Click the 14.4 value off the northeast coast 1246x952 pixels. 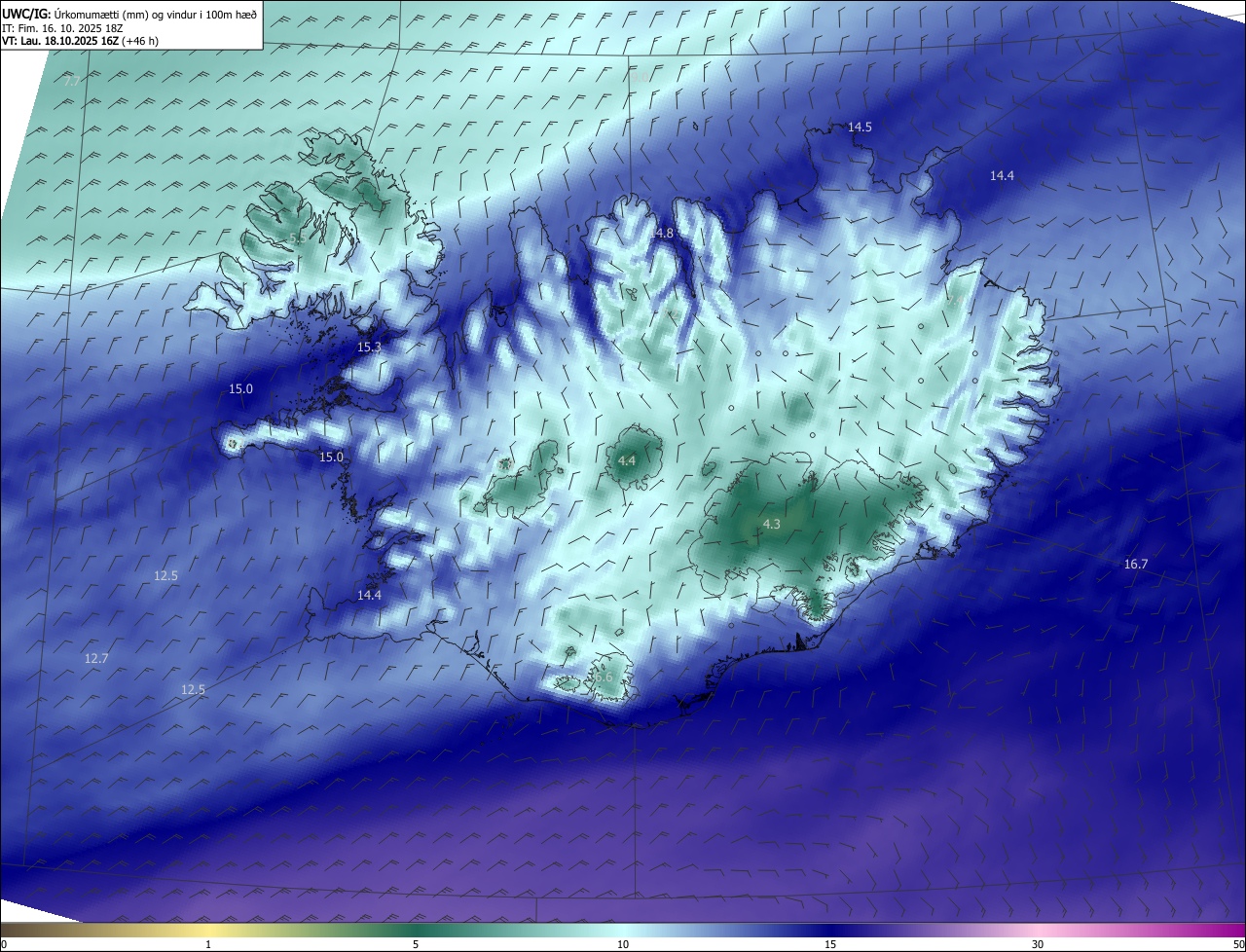(x=1002, y=176)
